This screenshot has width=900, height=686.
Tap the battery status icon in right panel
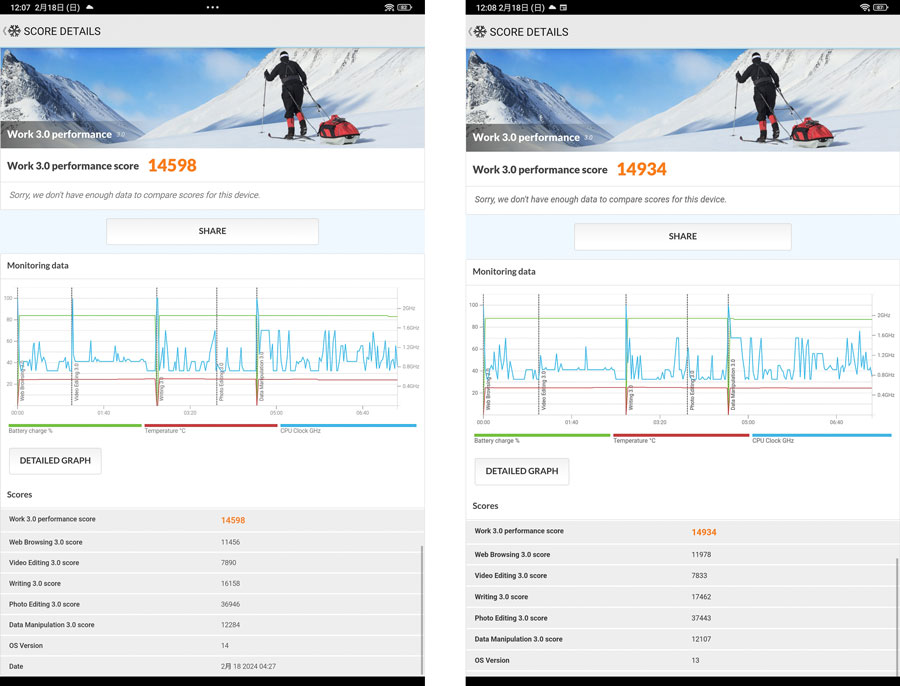click(x=882, y=7)
